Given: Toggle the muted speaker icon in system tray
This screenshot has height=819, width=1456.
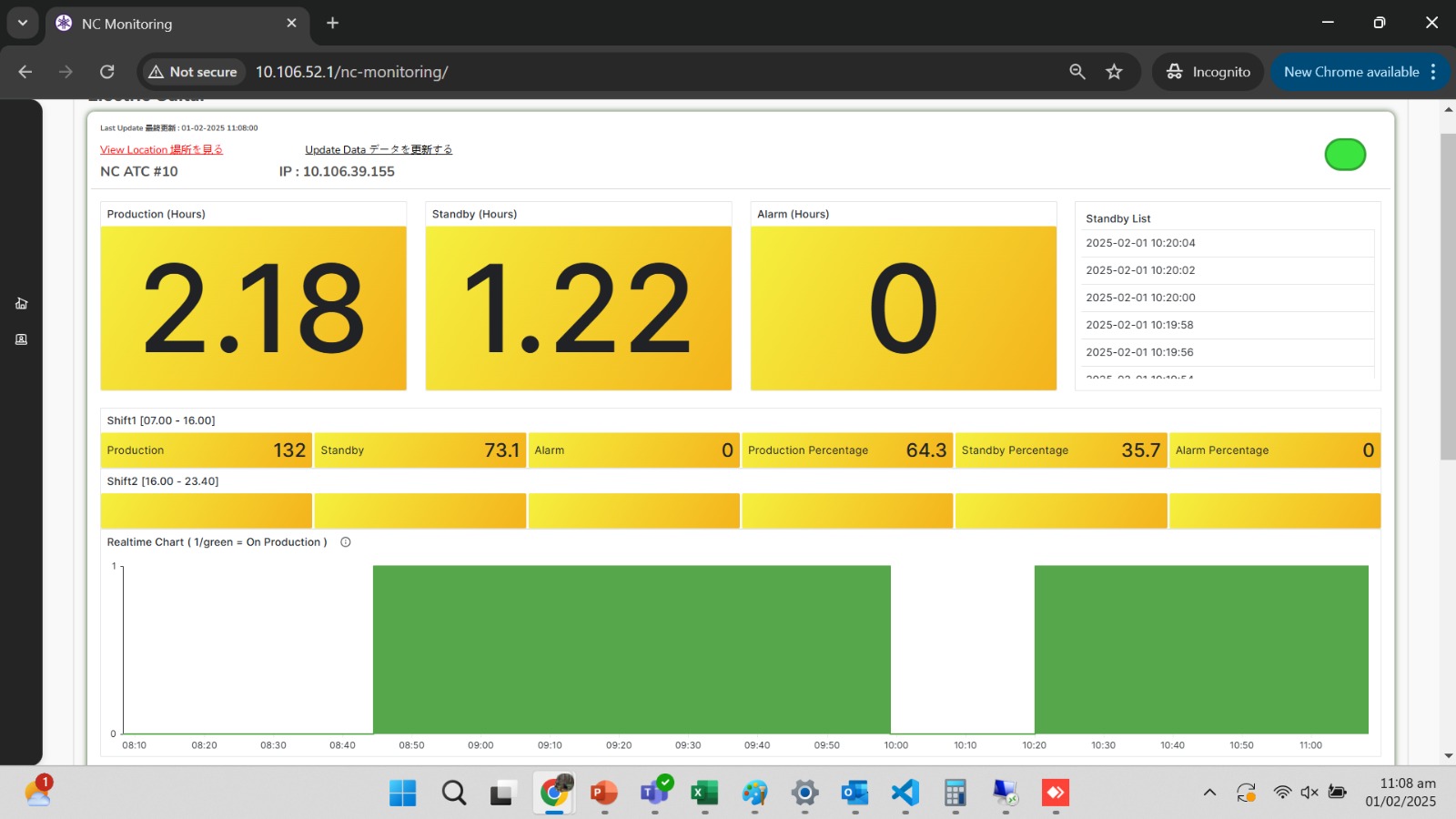Looking at the screenshot, I should coord(1309,793).
